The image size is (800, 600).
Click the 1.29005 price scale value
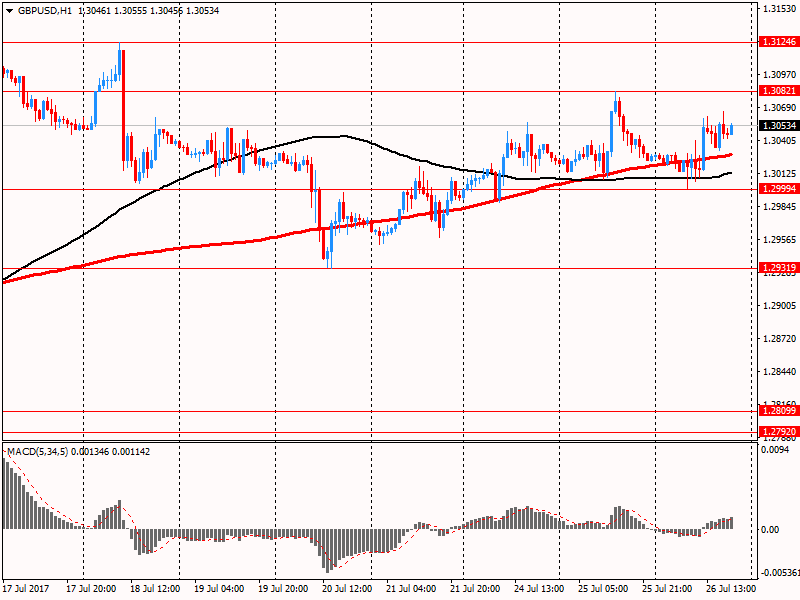780,306
